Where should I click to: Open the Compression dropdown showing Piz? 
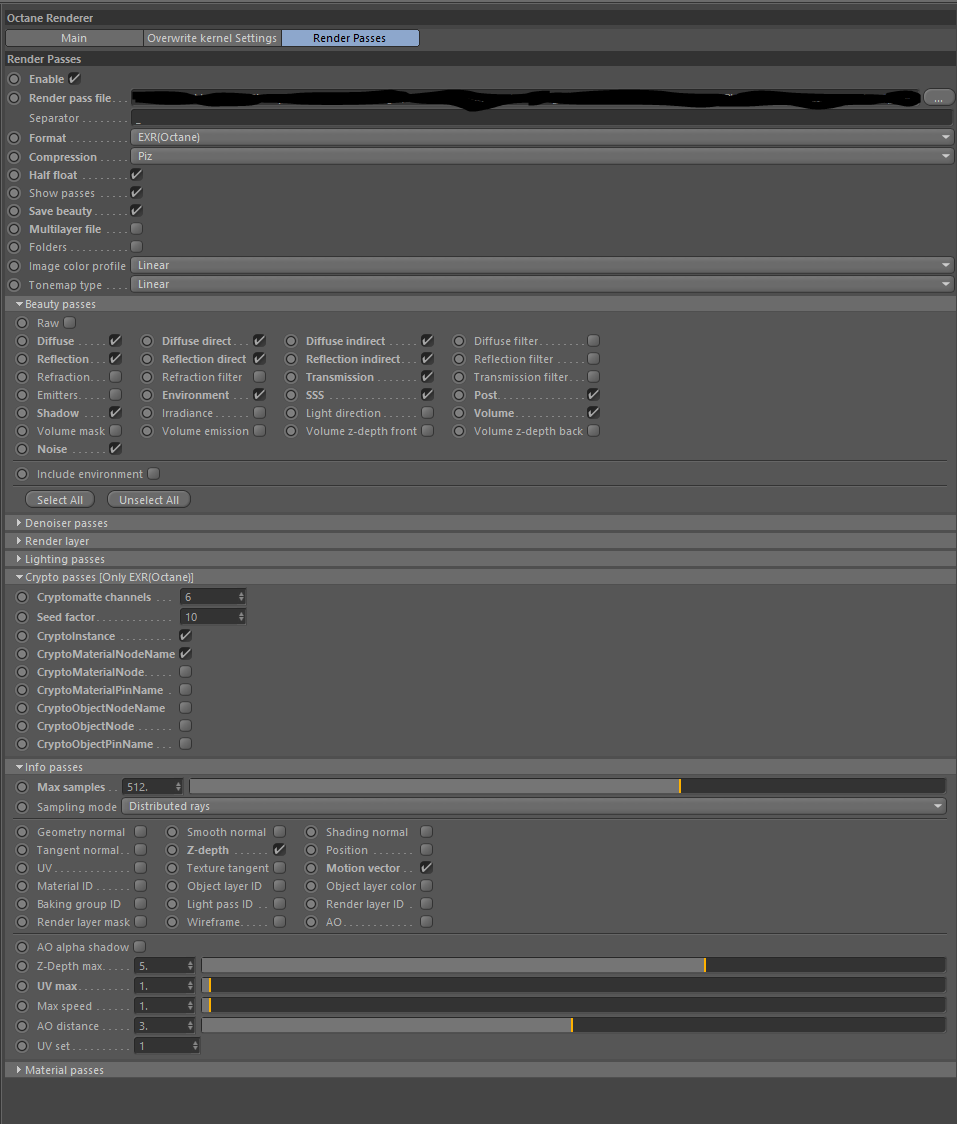coord(542,156)
